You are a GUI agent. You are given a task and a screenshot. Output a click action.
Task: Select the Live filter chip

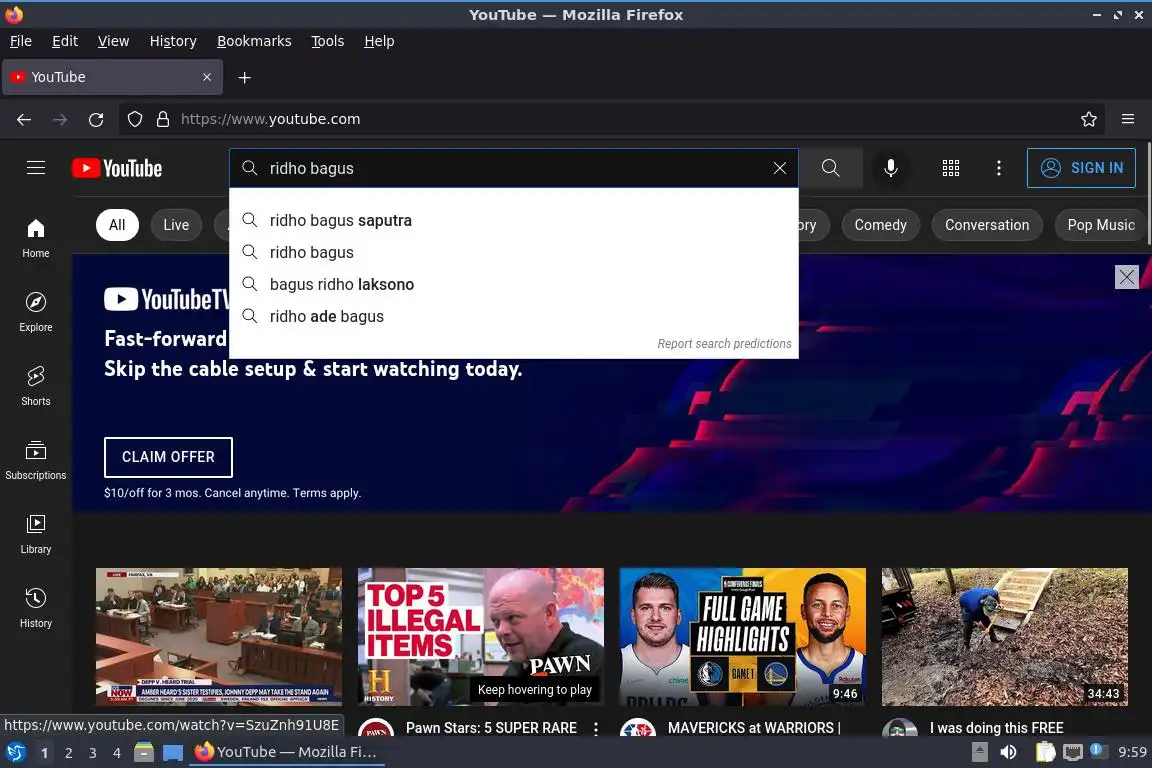click(176, 225)
